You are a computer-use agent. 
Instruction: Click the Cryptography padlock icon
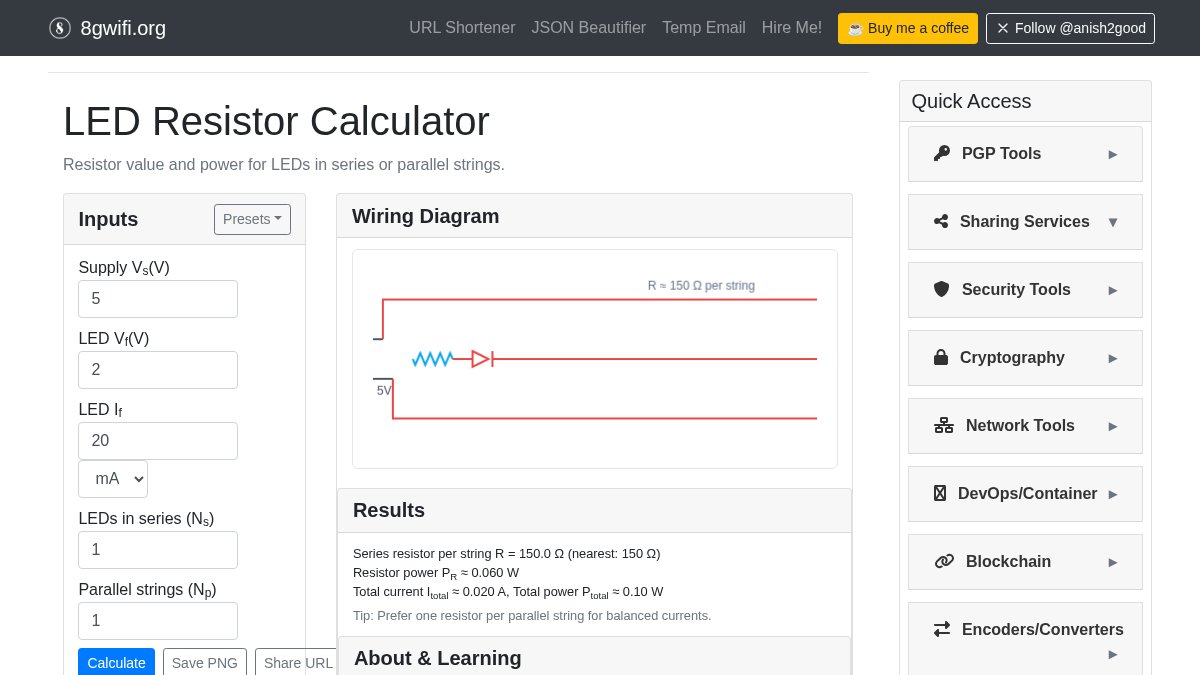pos(941,357)
